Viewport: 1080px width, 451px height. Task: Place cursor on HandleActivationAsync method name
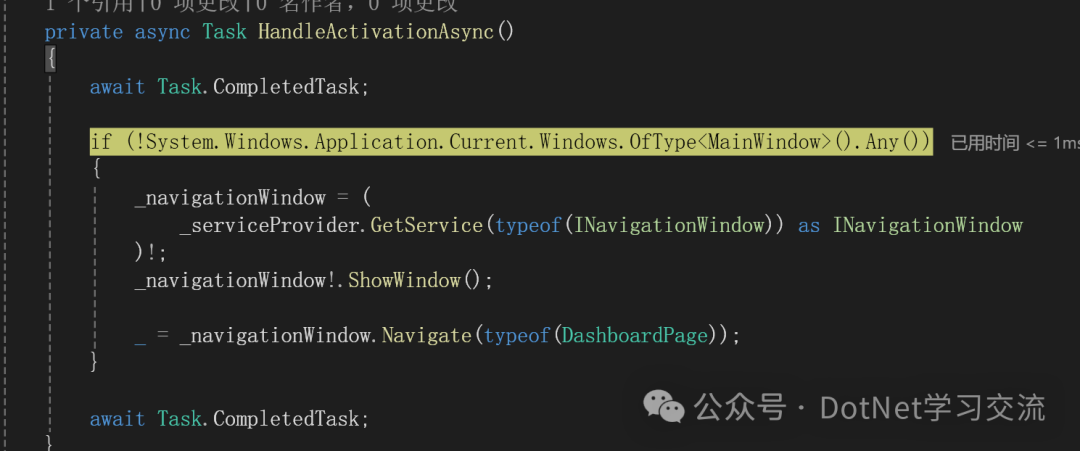[x=377, y=32]
